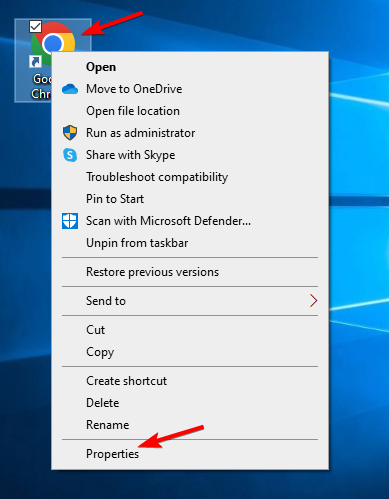This screenshot has height=499, width=389.
Task: Select Copy from the context menu
Action: (190, 352)
